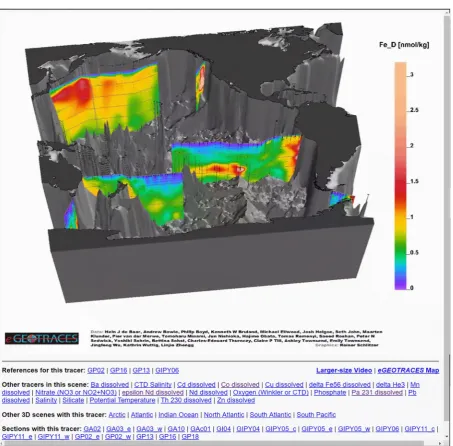
Task: Select the Co dissolved tracer
Action: (240, 385)
